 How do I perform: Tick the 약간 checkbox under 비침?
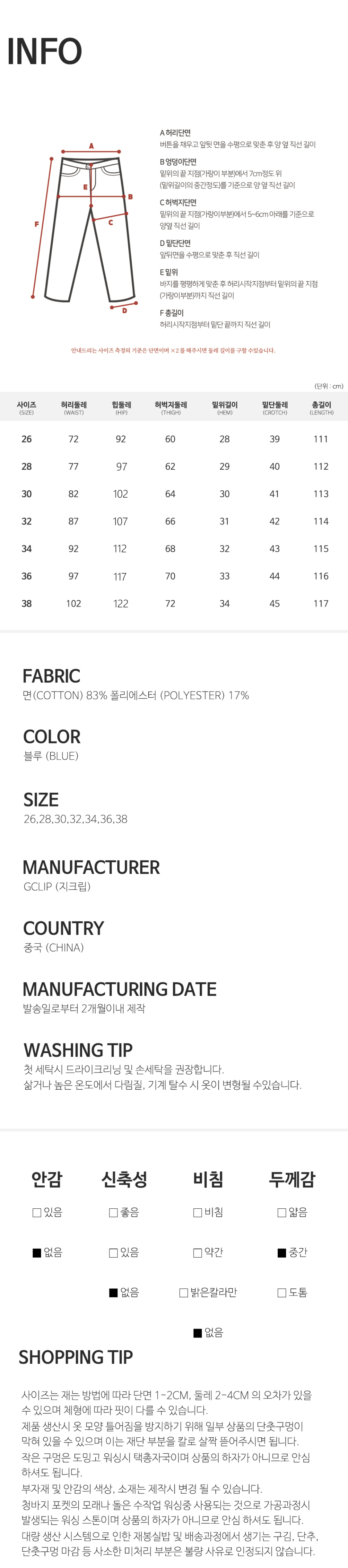197,1252
